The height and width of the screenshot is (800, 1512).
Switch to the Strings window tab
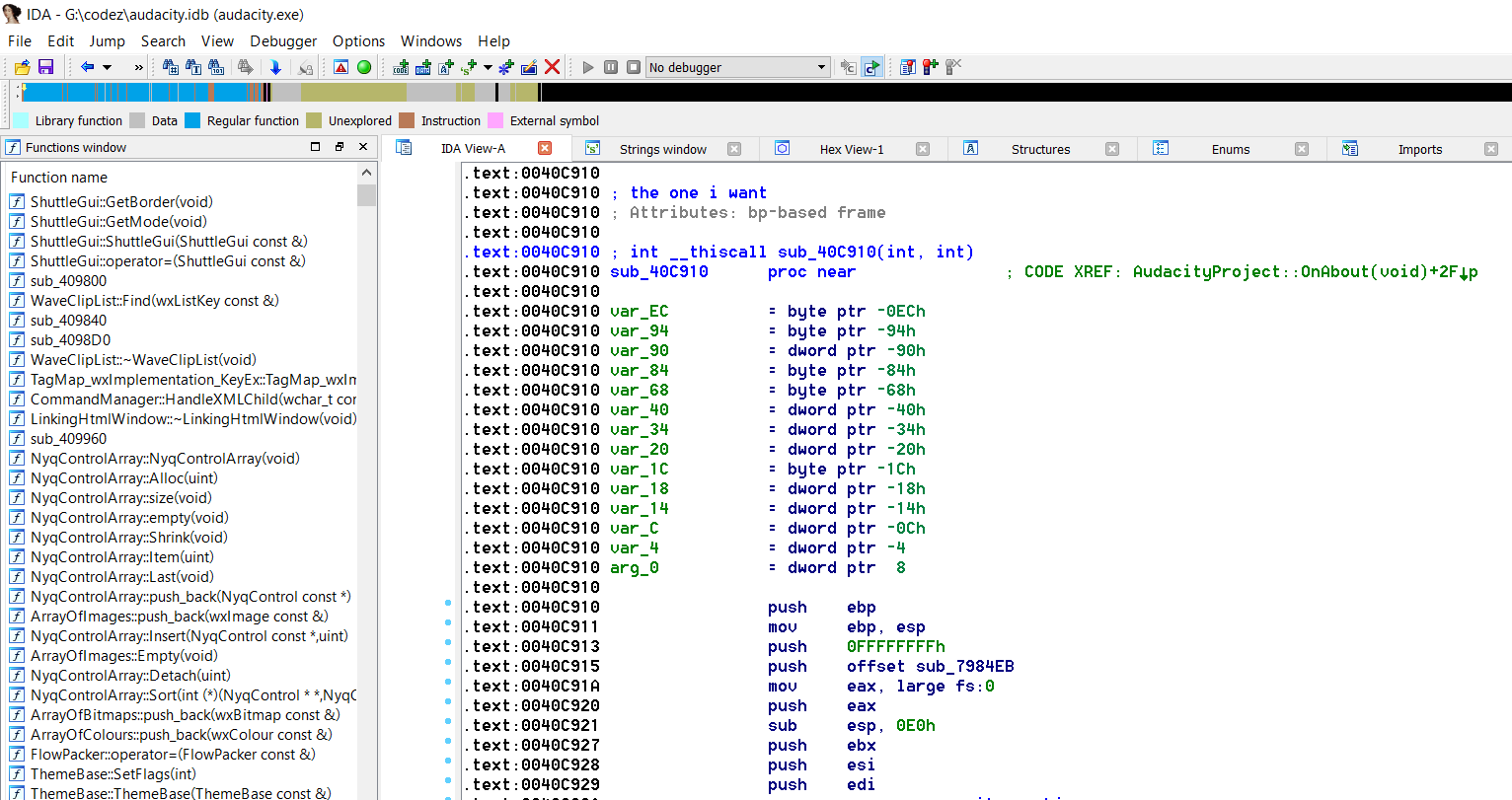coord(663,149)
